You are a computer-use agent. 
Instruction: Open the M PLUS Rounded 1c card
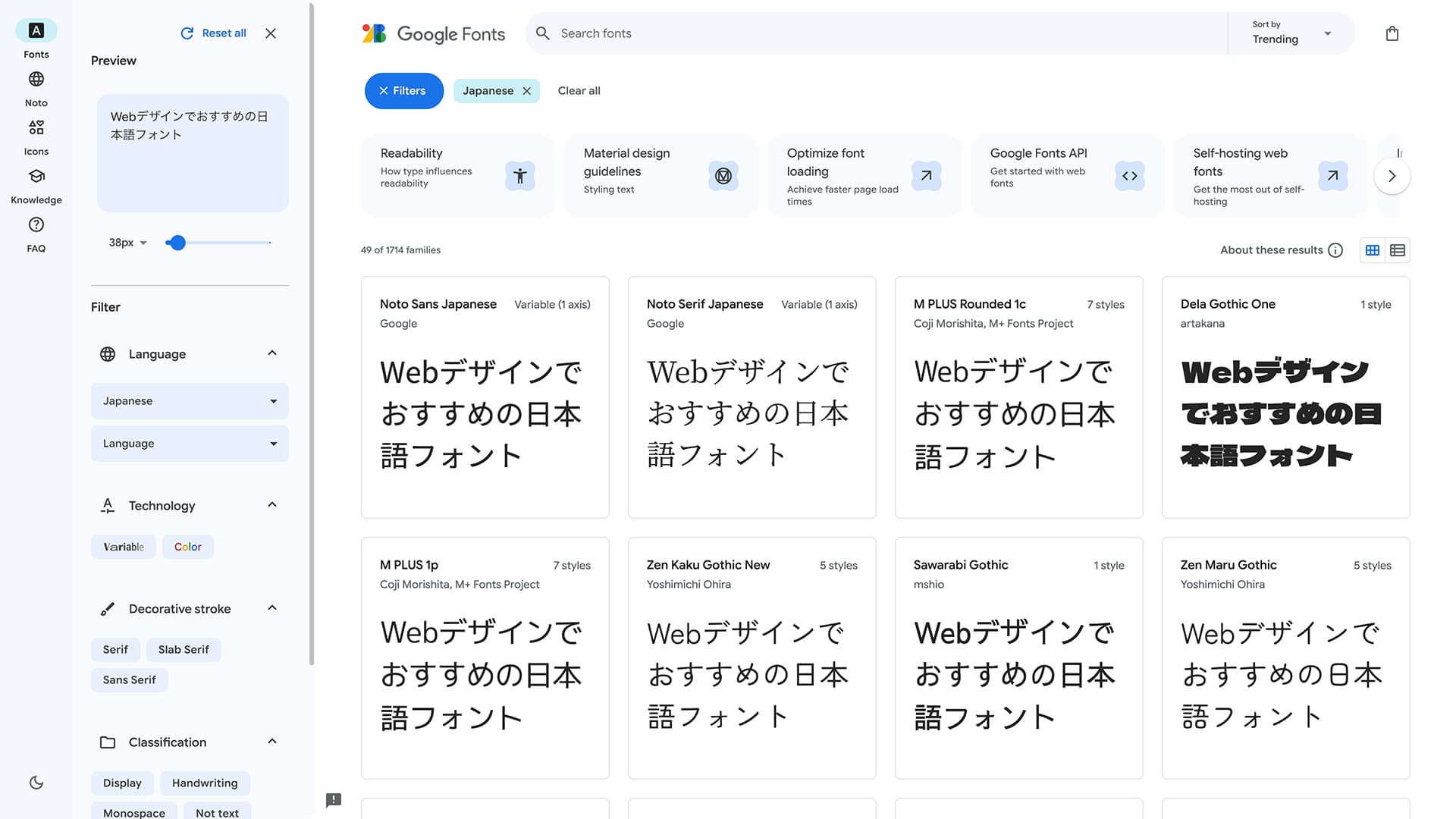coord(1019,397)
